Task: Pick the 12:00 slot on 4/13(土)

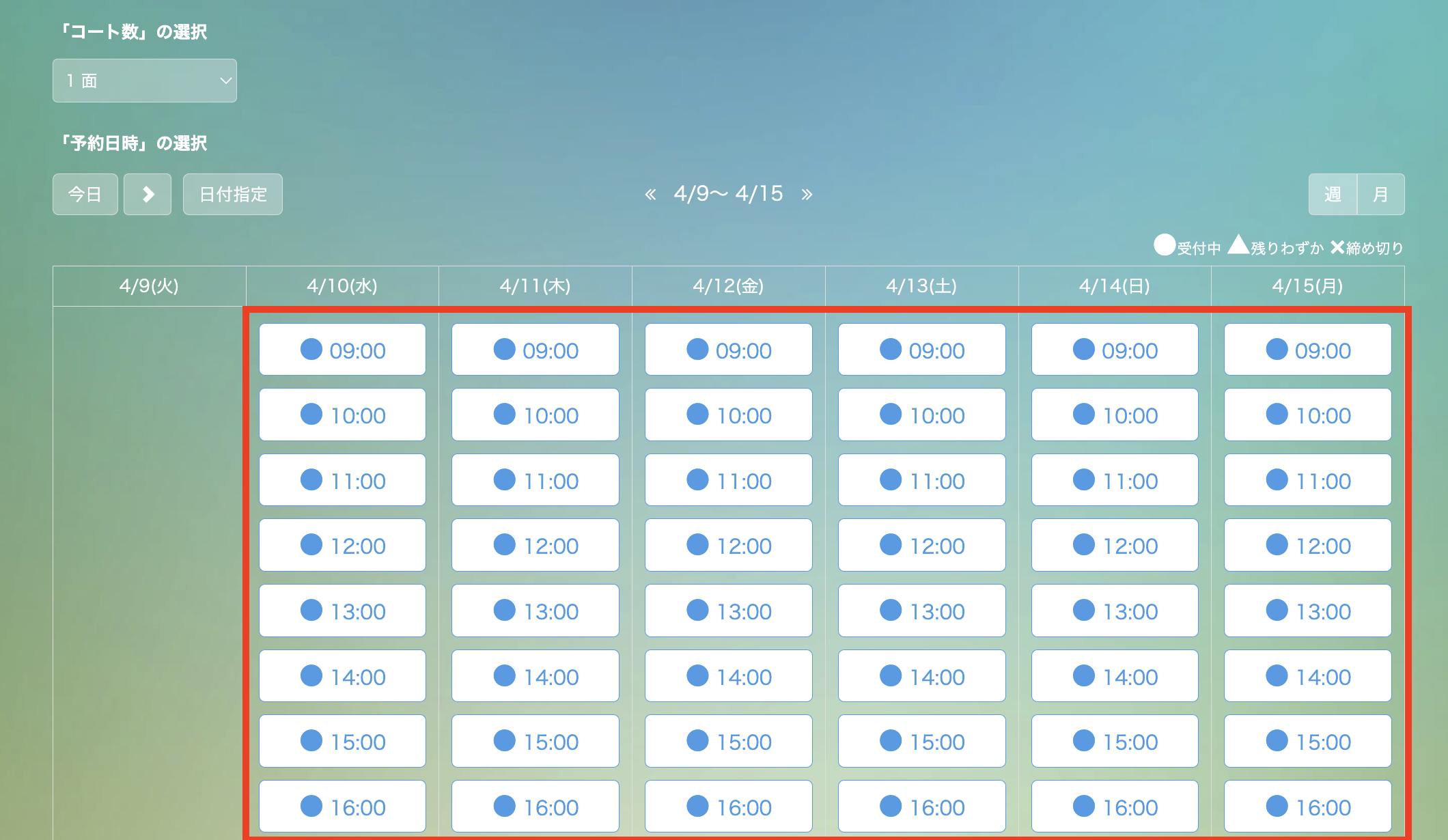Action: point(922,545)
